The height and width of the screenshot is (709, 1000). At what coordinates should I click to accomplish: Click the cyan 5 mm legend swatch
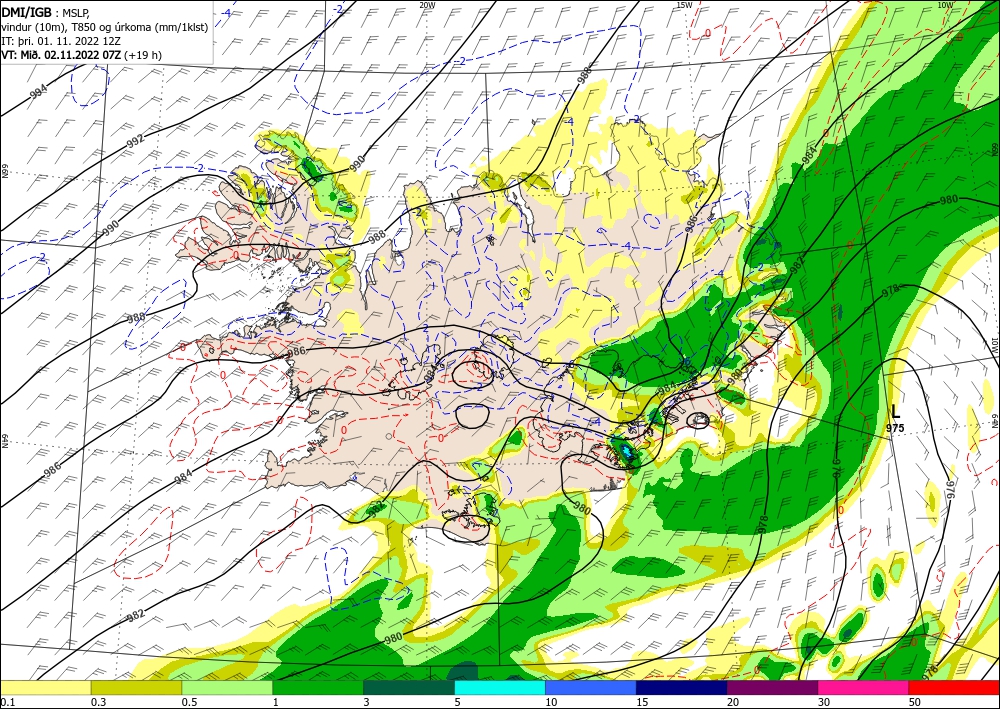click(x=499, y=688)
